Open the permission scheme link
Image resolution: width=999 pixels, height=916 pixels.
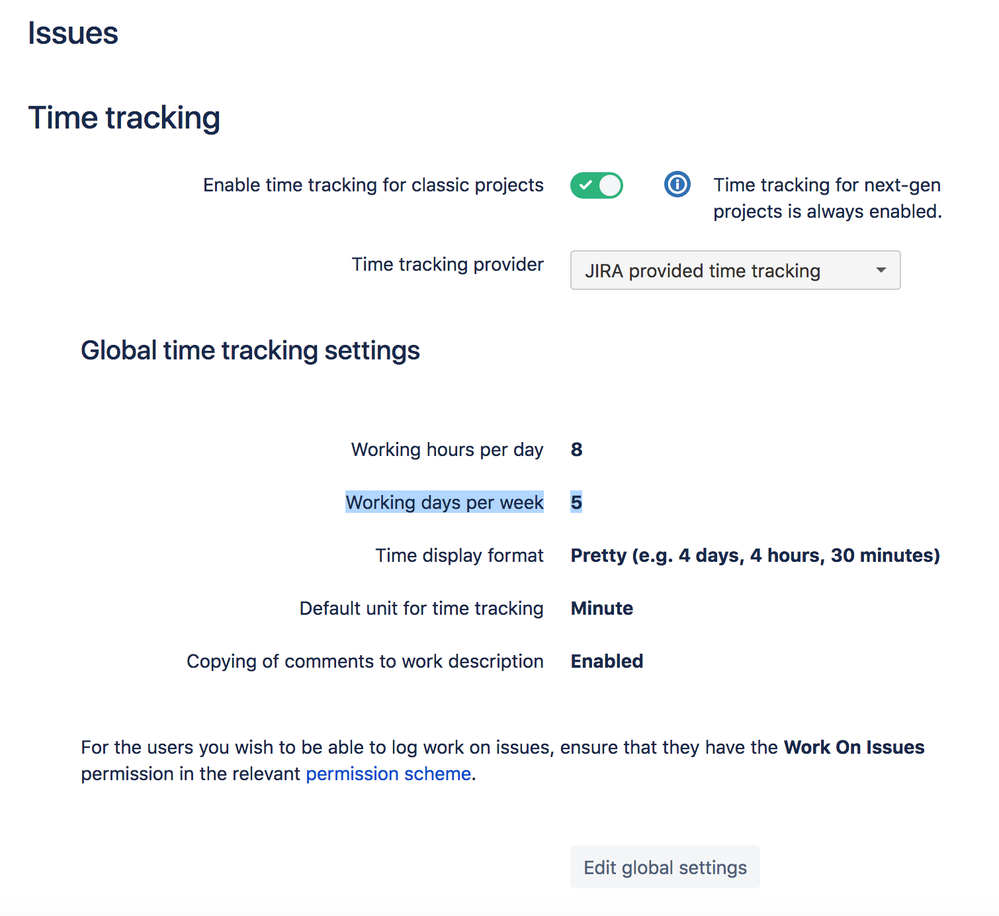388,773
